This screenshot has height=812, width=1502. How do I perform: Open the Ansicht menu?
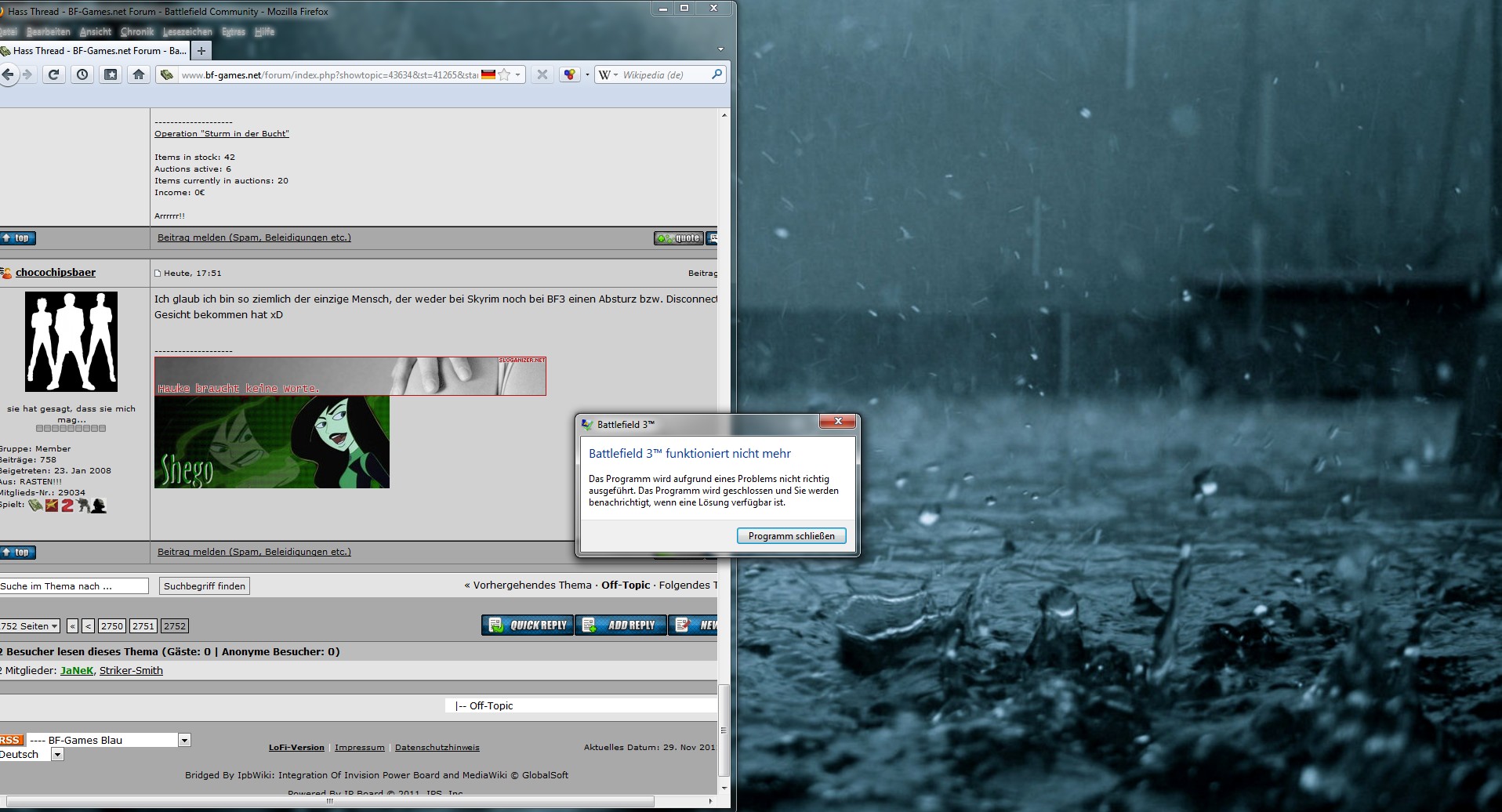[96, 31]
